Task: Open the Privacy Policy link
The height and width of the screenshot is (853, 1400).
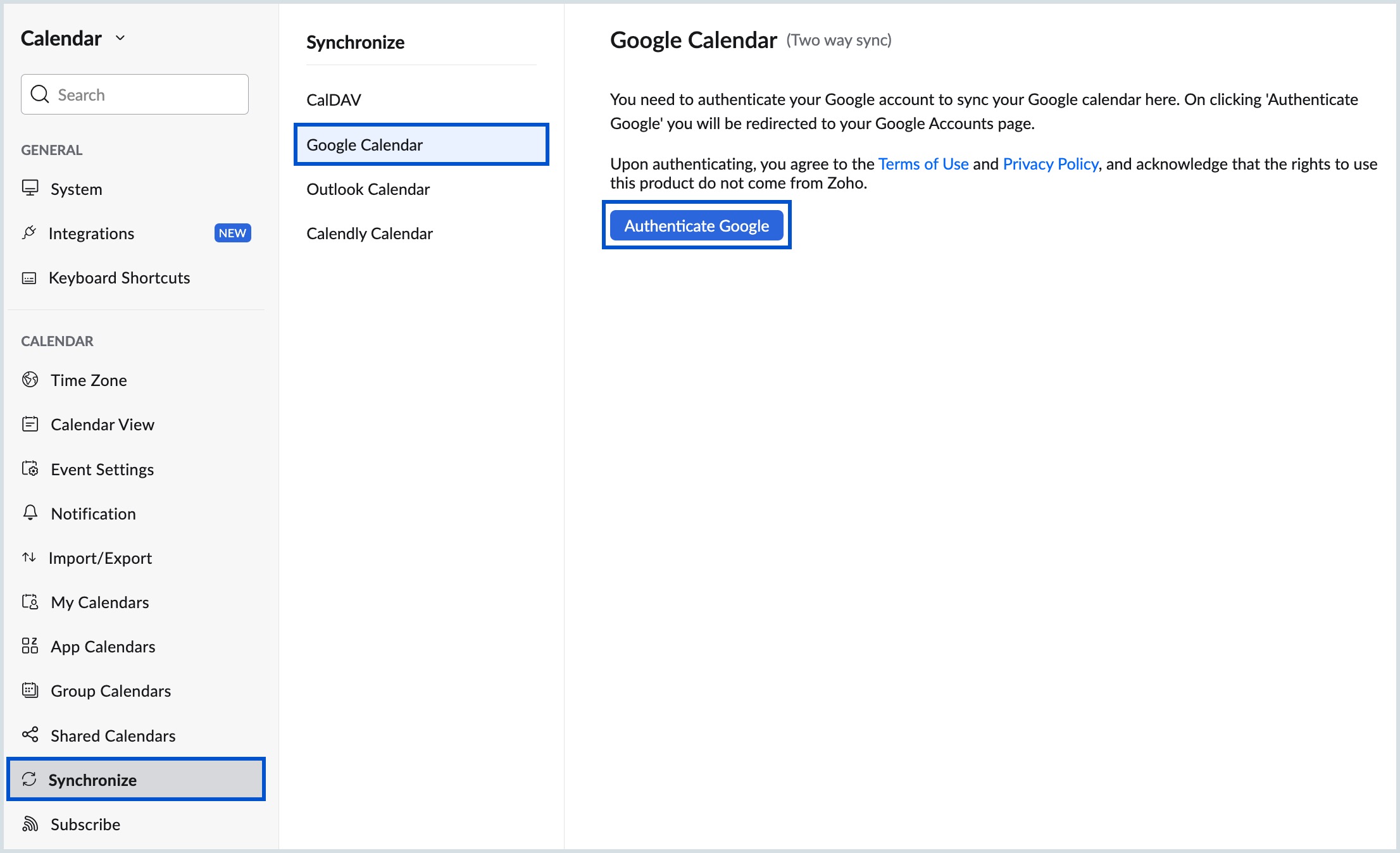Action: [x=1050, y=164]
